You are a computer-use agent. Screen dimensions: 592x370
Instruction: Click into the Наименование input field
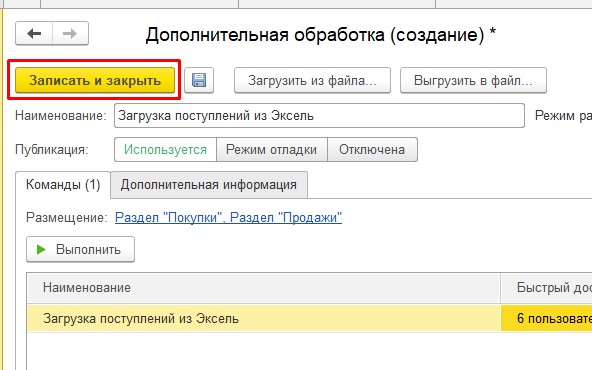click(x=319, y=116)
